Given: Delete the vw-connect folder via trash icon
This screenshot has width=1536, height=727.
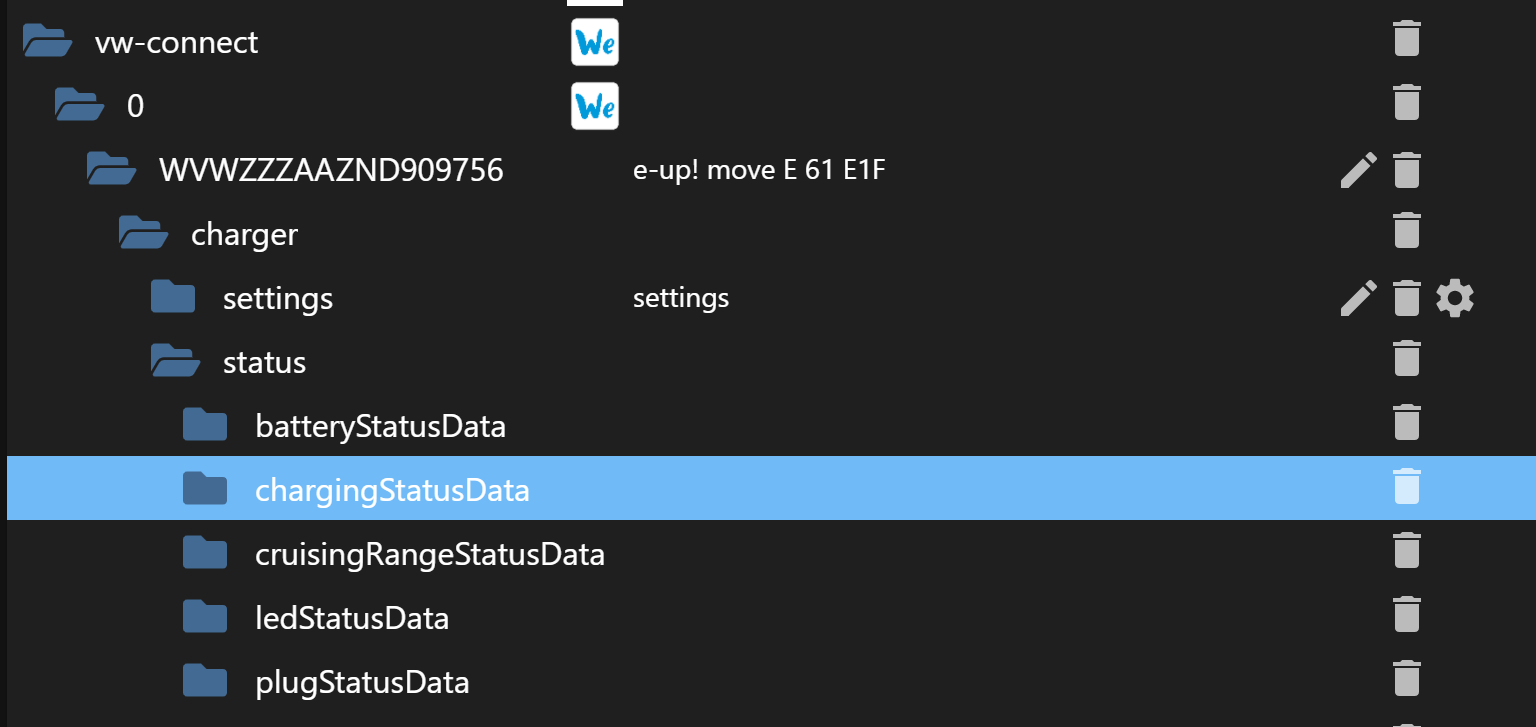Looking at the screenshot, I should [x=1406, y=40].
